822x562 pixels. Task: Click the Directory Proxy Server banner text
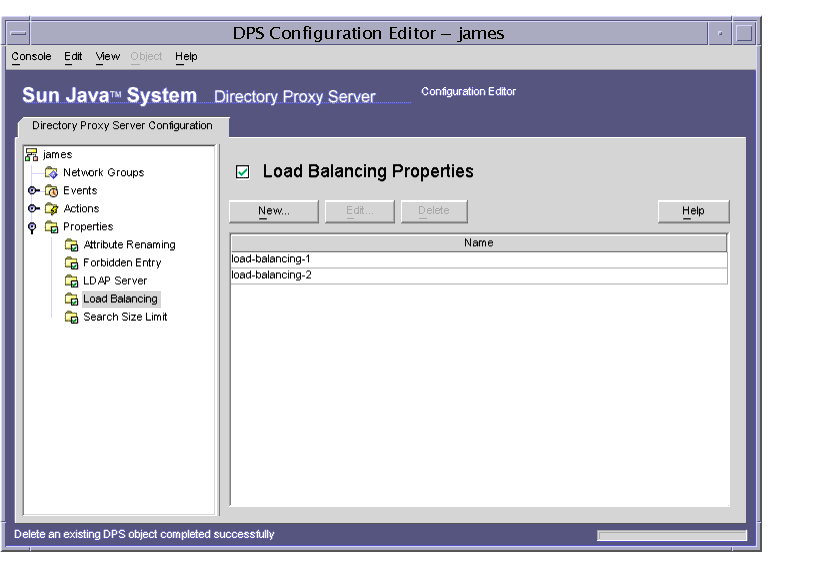coord(295,96)
